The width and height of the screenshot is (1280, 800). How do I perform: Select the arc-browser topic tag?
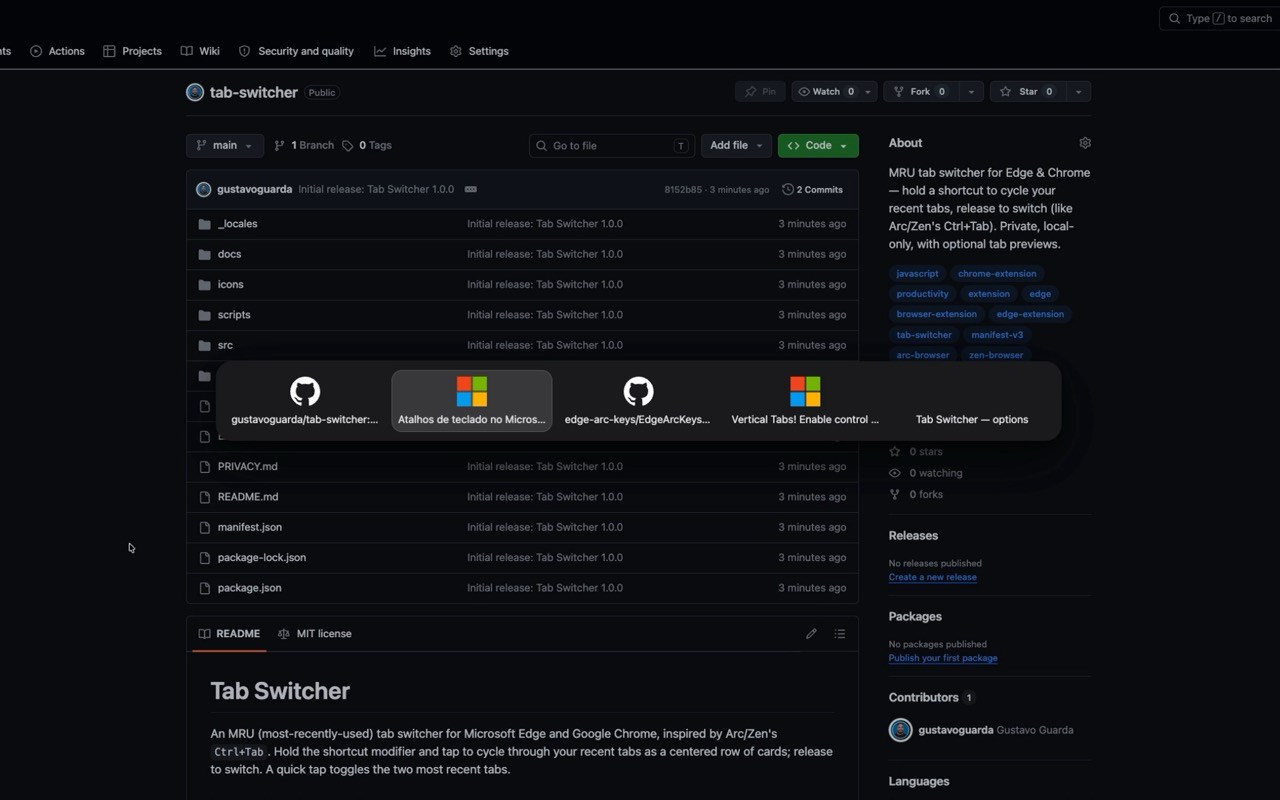click(922, 355)
